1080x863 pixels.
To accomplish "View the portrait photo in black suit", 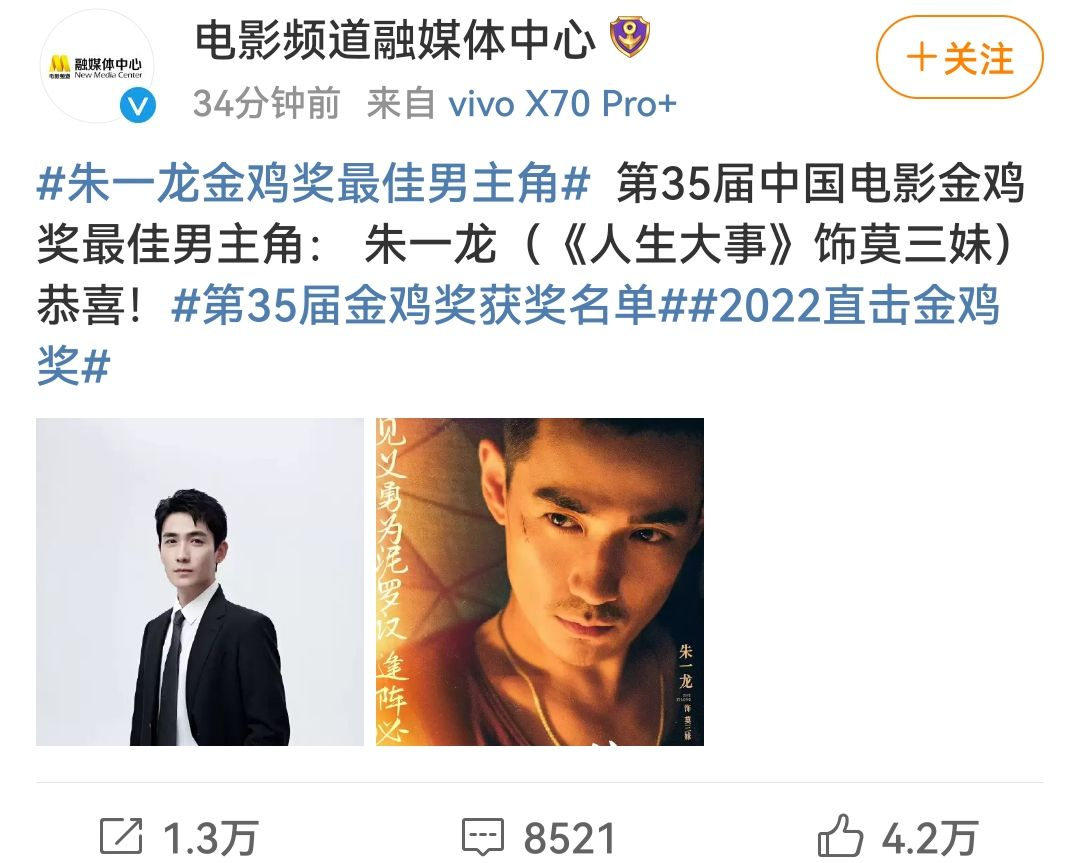I will coord(200,581).
